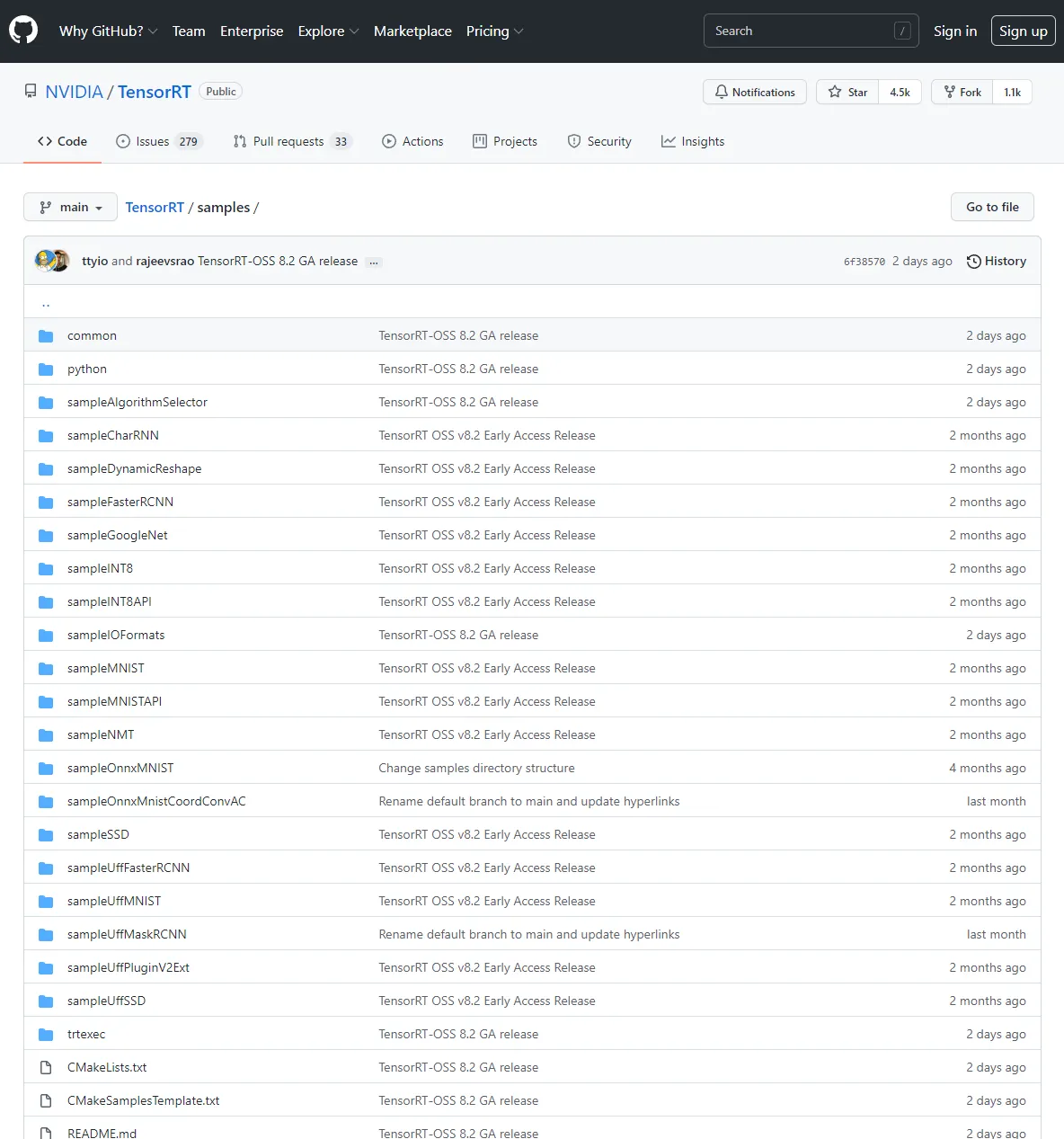
Task: Open the NVIDIA organization link
Action: (75, 92)
